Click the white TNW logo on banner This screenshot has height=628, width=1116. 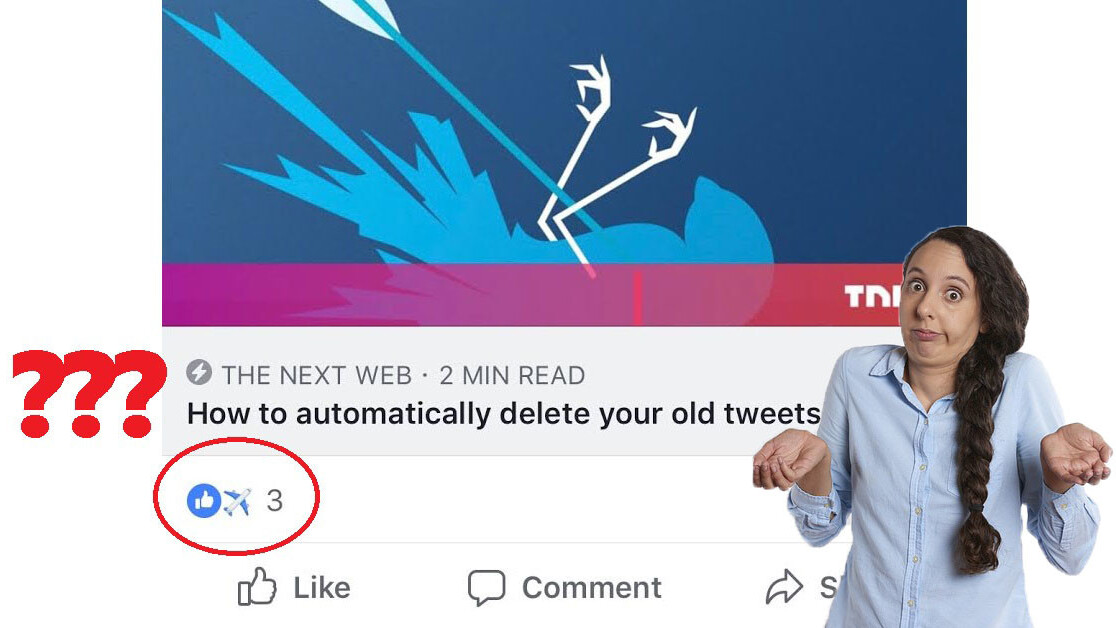pyautogui.click(x=873, y=296)
